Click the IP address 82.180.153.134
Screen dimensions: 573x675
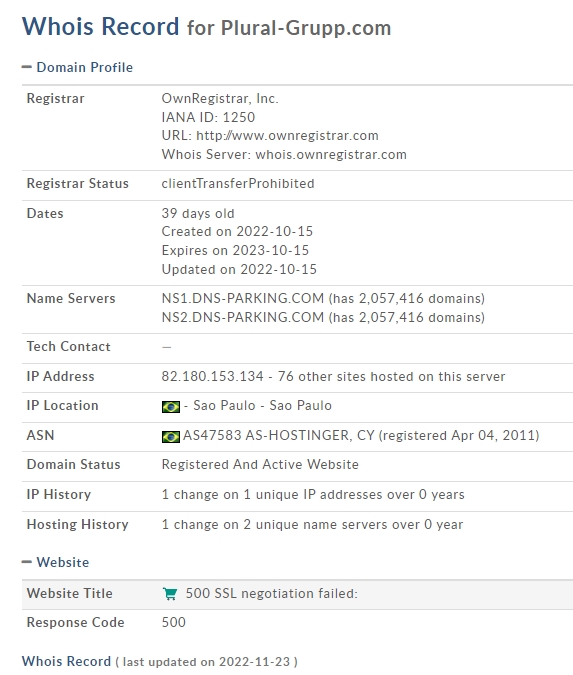pos(212,376)
